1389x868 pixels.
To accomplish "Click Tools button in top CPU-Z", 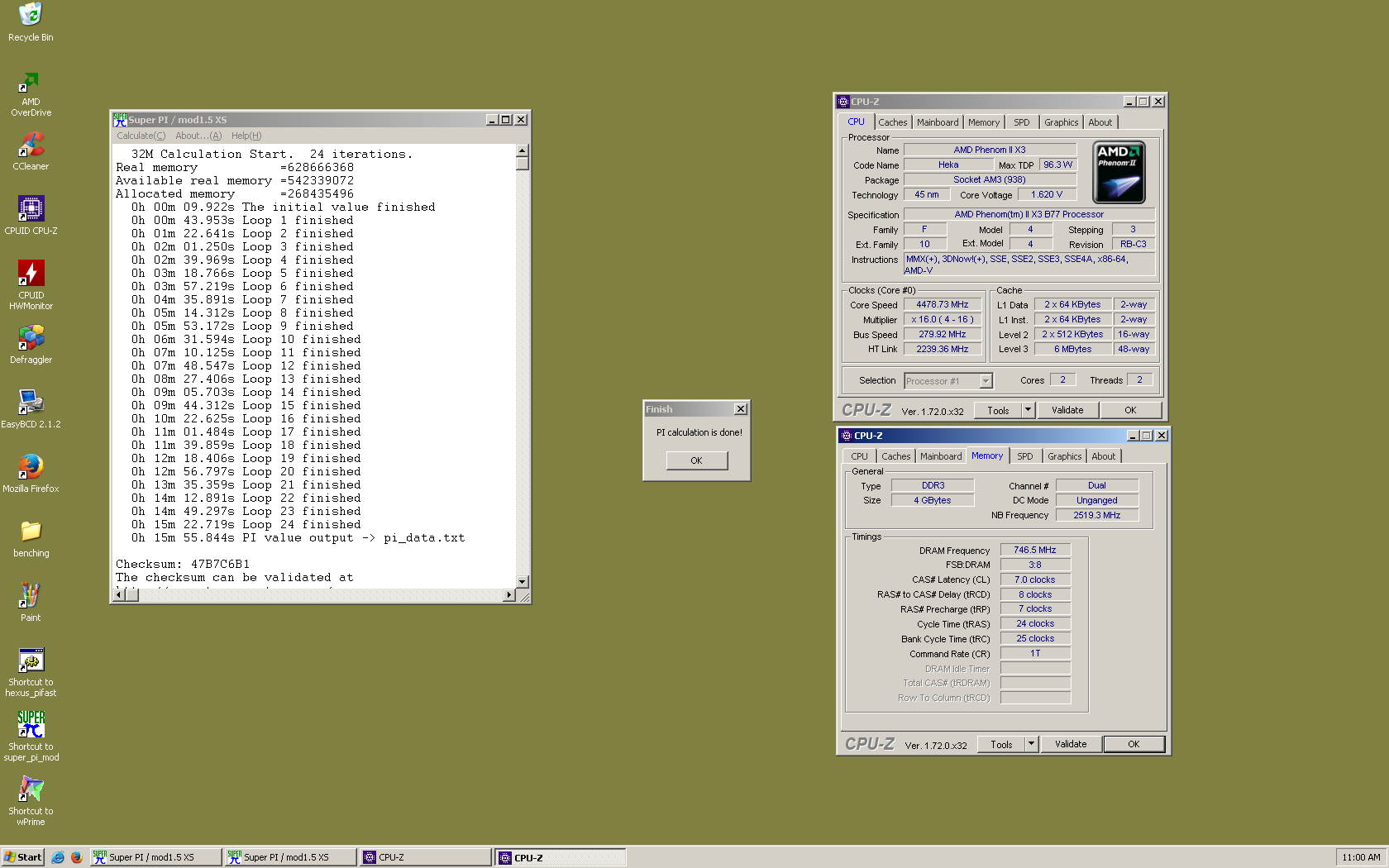I will point(998,410).
